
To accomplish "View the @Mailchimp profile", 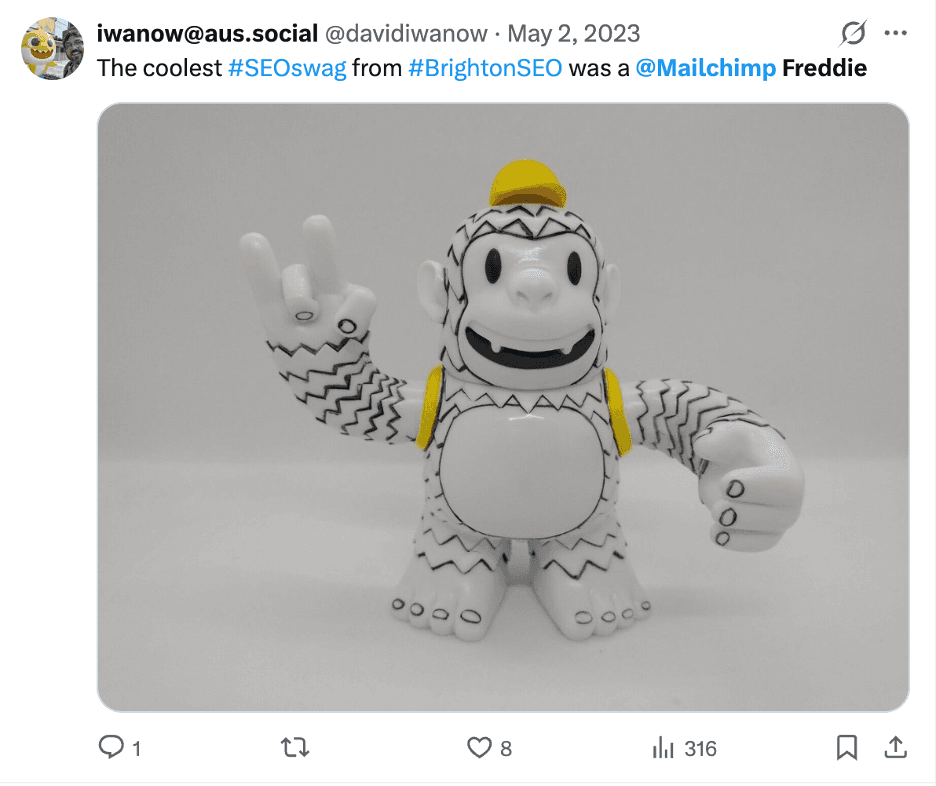I will pos(706,68).
